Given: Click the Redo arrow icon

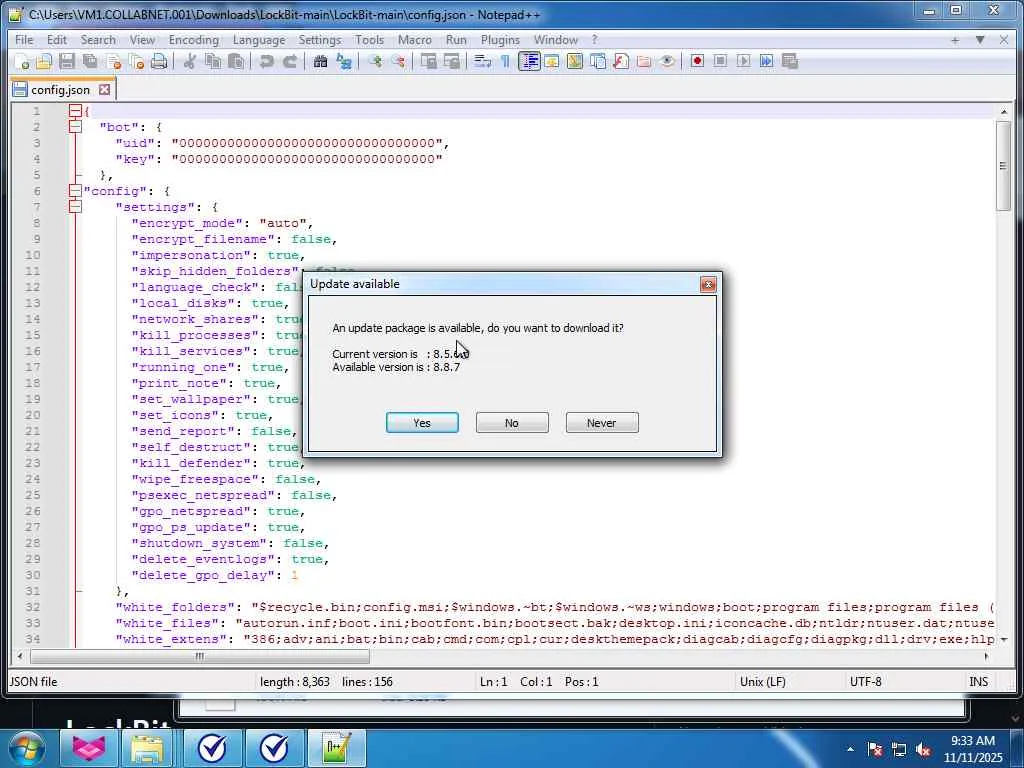Looking at the screenshot, I should (x=289, y=61).
